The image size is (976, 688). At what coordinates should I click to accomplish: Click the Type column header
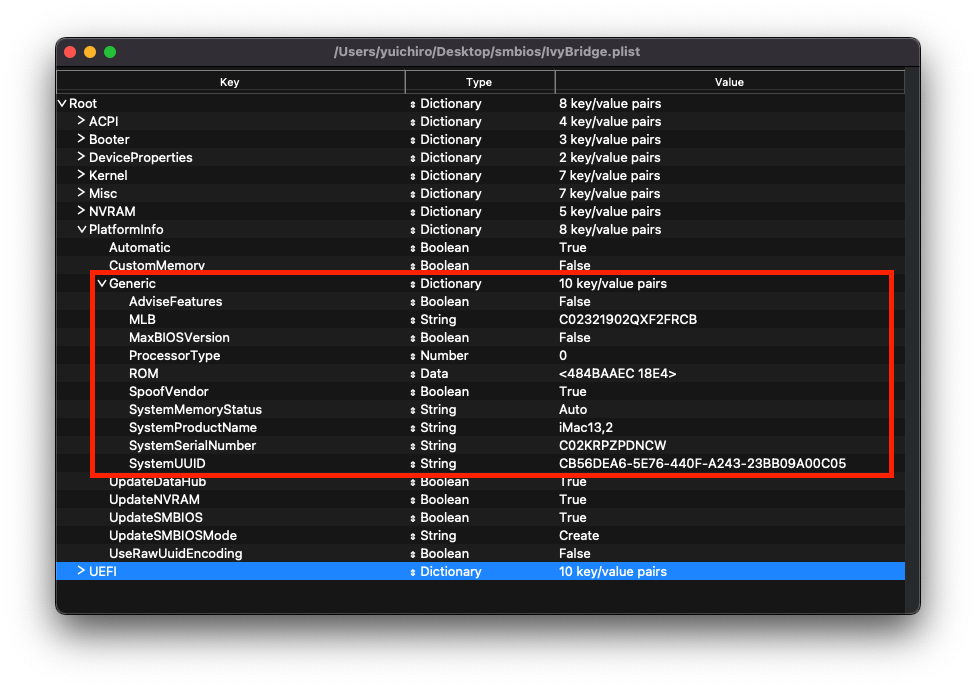click(479, 82)
